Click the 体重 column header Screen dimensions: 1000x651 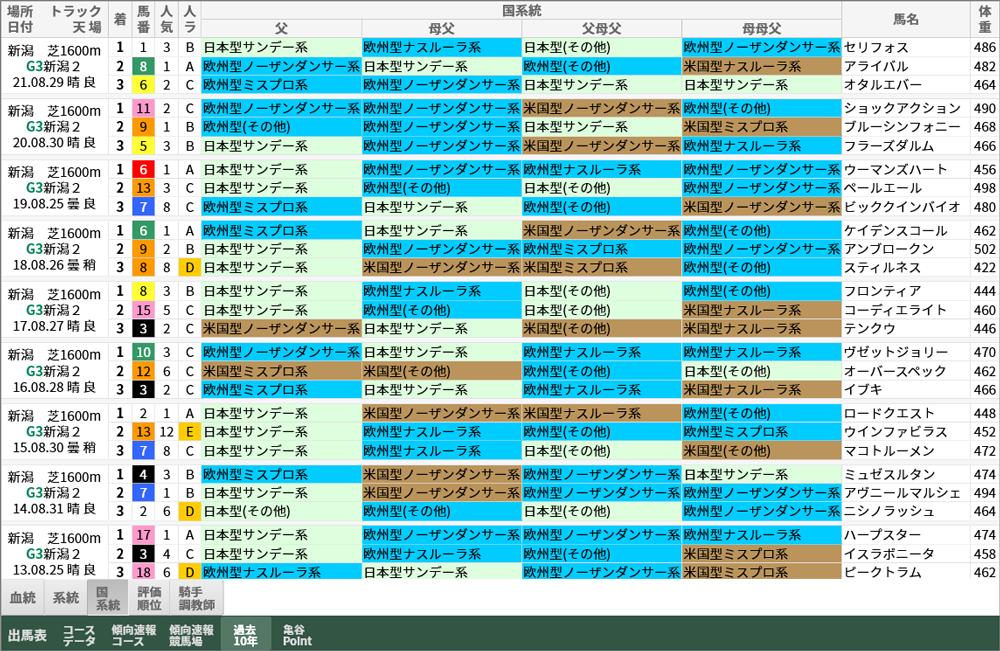985,20
